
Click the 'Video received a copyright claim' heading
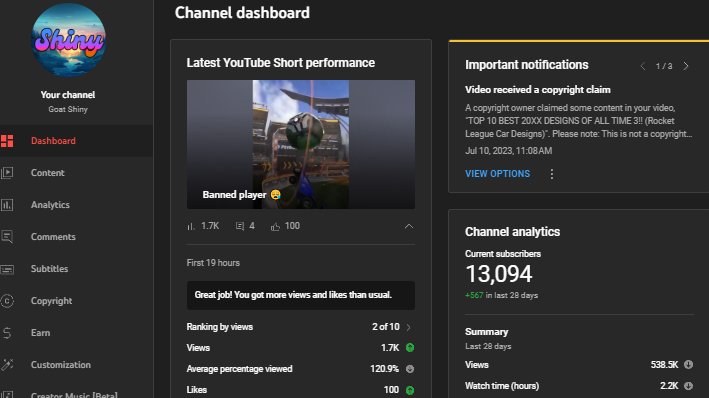click(538, 90)
